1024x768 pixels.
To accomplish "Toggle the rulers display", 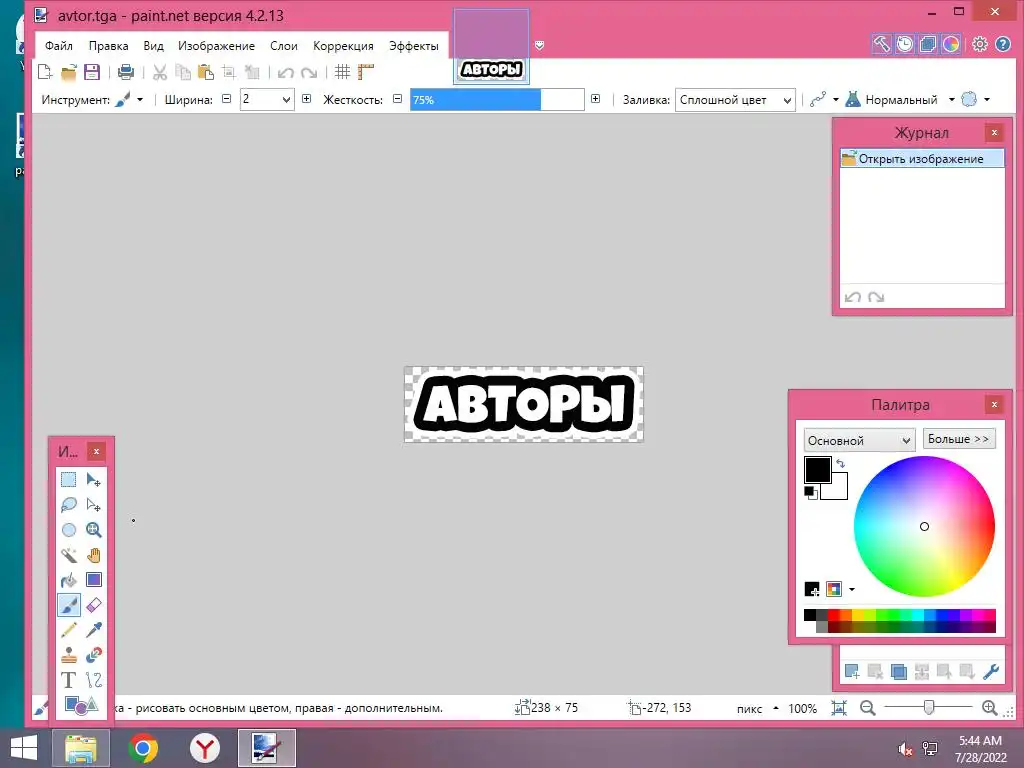I will coord(366,72).
